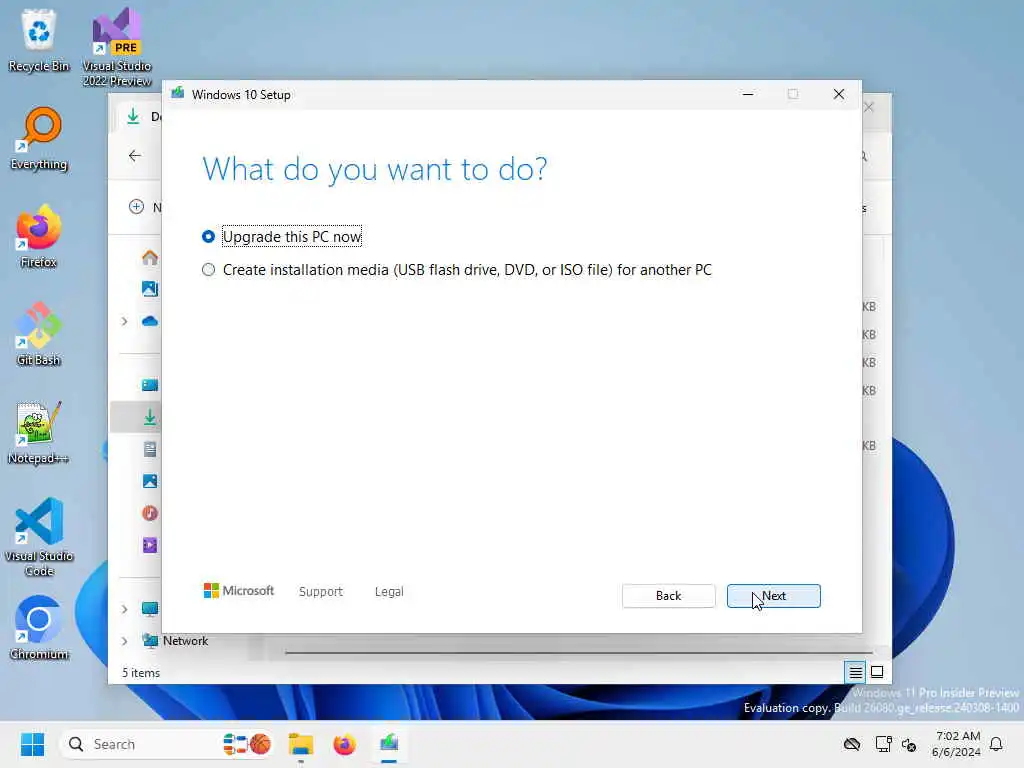
Task: Select Downloads in Explorer sidebar
Action: [150, 417]
